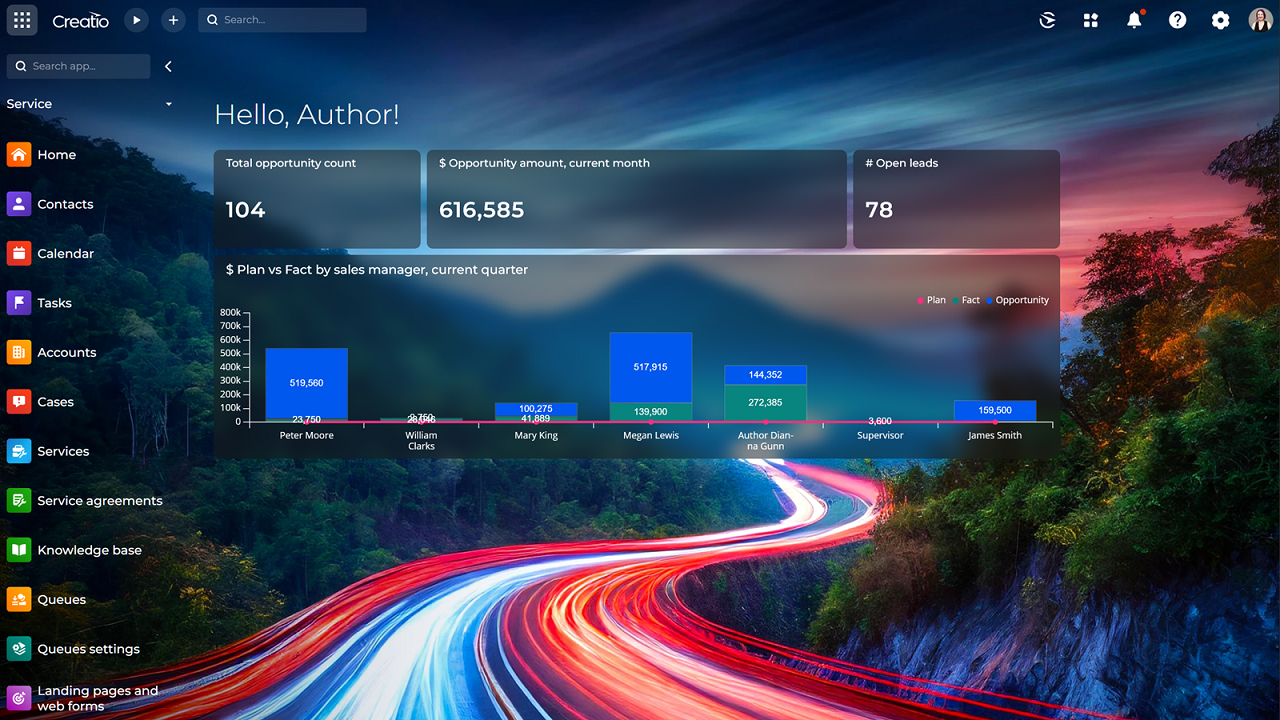Open the Services section label
This screenshot has height=720, width=1280.
click(63, 452)
